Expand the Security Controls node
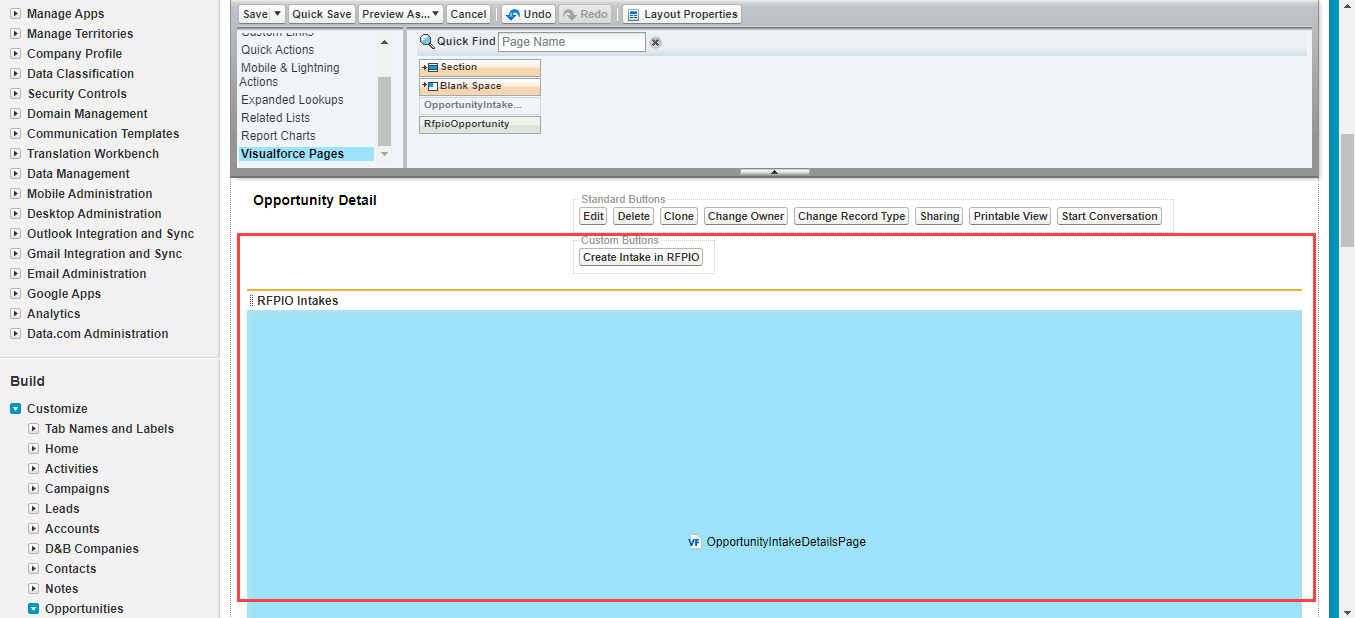The width and height of the screenshot is (1355, 618). (15, 94)
